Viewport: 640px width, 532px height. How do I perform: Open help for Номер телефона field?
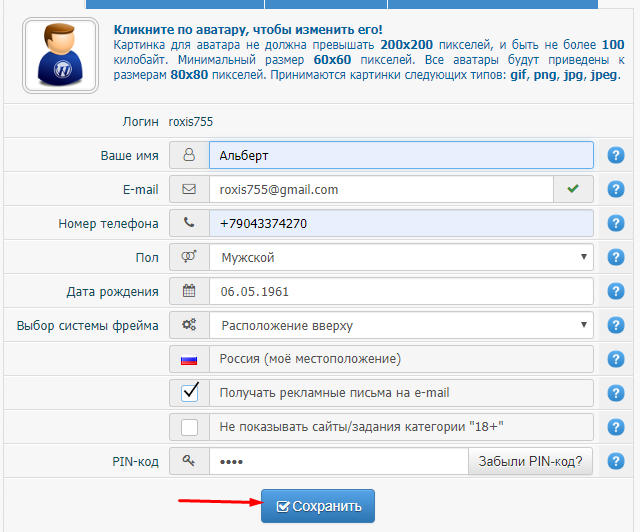pyautogui.click(x=616, y=223)
